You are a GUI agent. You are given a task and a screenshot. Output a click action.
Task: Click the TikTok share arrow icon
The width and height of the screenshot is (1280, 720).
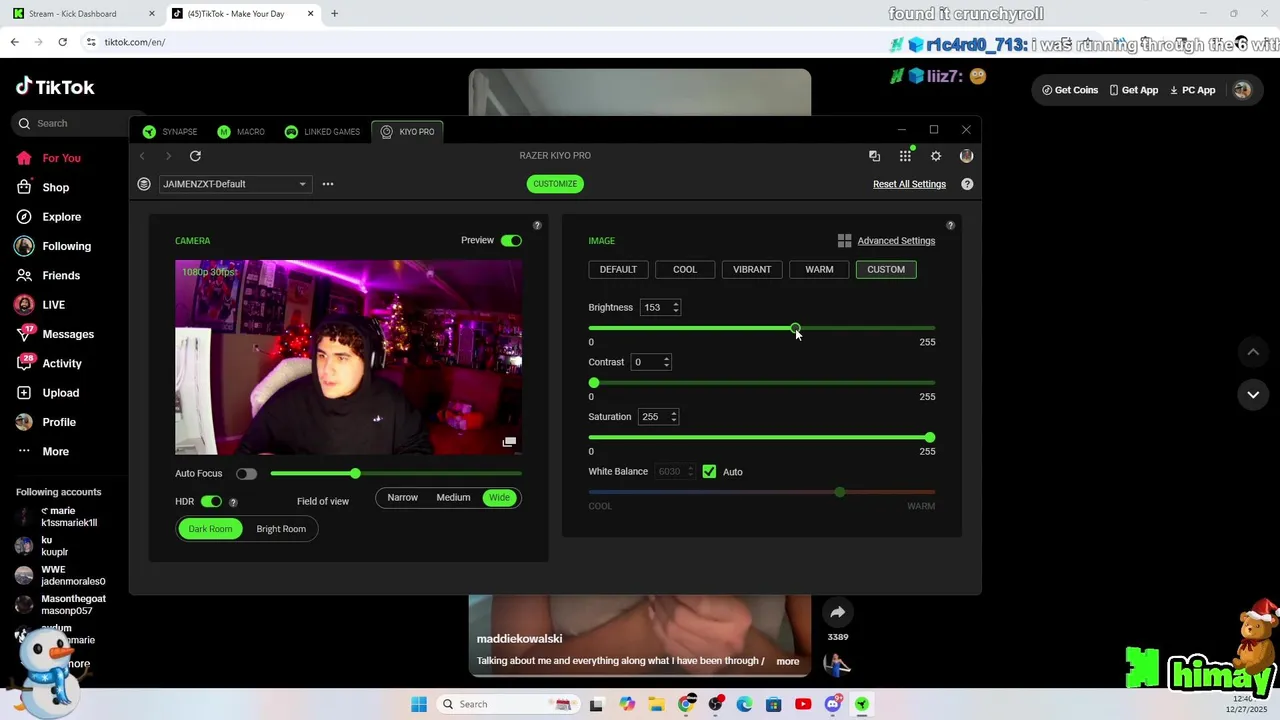tap(838, 613)
